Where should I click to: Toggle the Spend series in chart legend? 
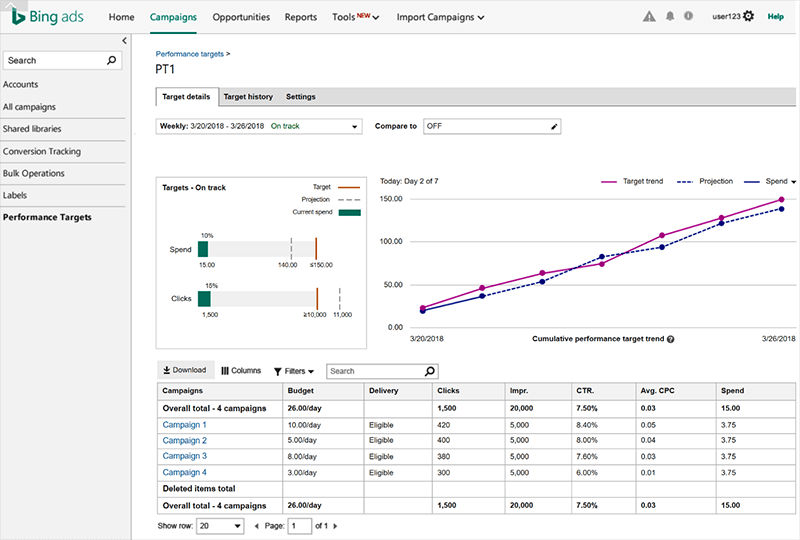[770, 181]
